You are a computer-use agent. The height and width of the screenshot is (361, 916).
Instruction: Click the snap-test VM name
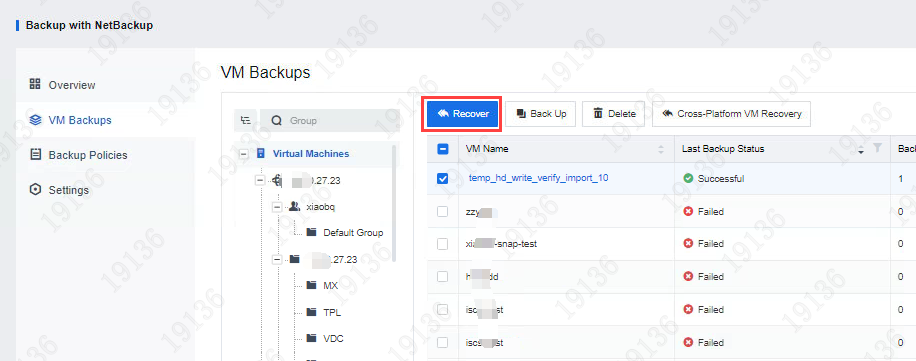click(501, 244)
